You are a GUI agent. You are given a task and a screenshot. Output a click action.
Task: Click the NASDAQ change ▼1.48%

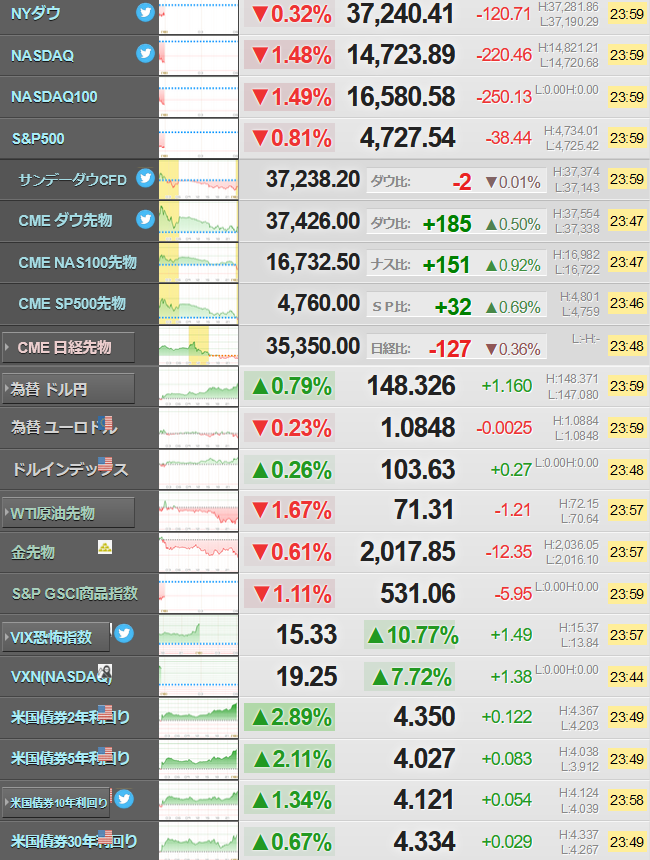click(290, 55)
